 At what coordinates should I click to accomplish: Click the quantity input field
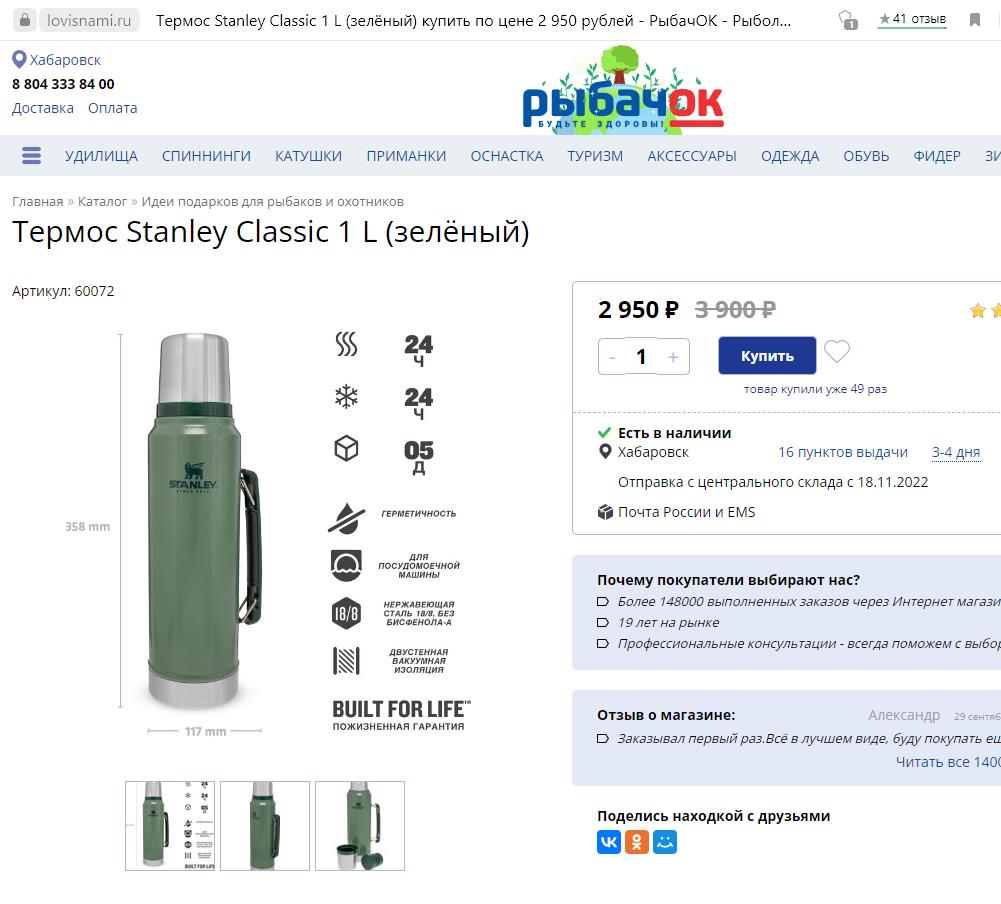coord(642,357)
